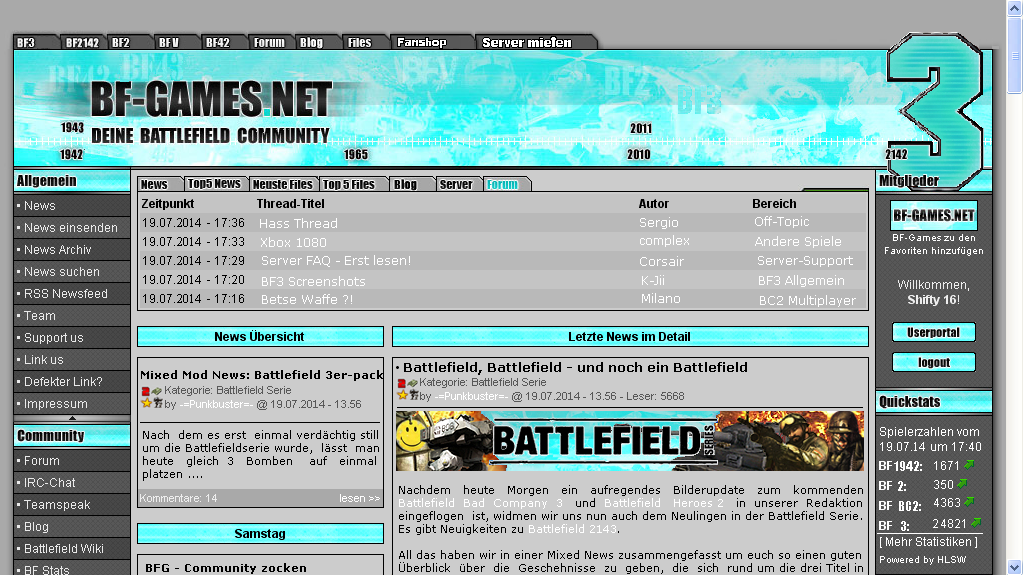Click the BF-GAMES.NET favorites badge in Mitglieder

[934, 215]
